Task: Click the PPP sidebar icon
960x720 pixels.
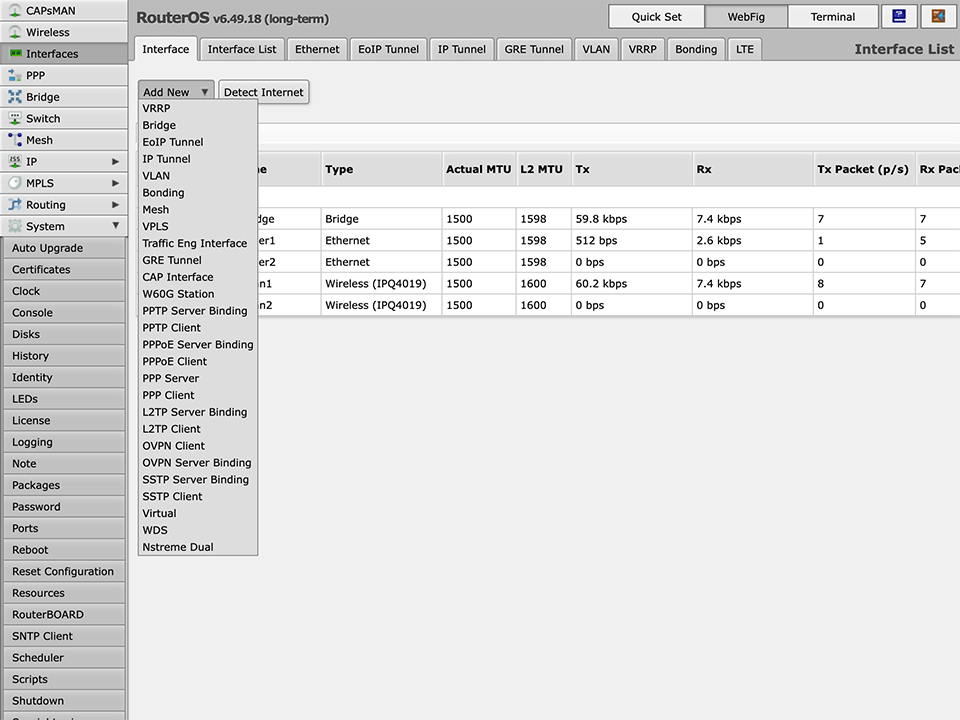Action: pos(15,75)
